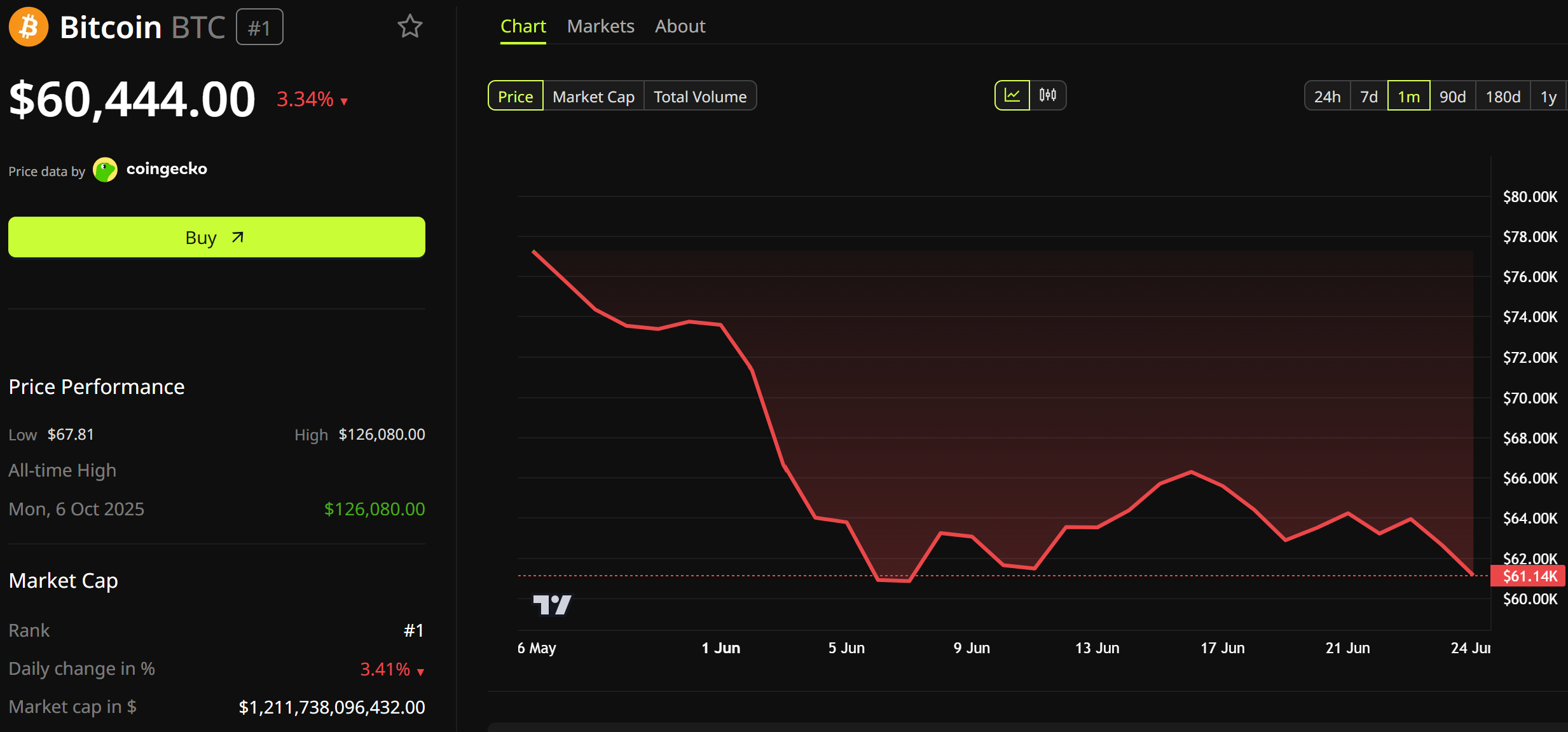
Task: Click the Price Performance heading
Action: (x=97, y=387)
